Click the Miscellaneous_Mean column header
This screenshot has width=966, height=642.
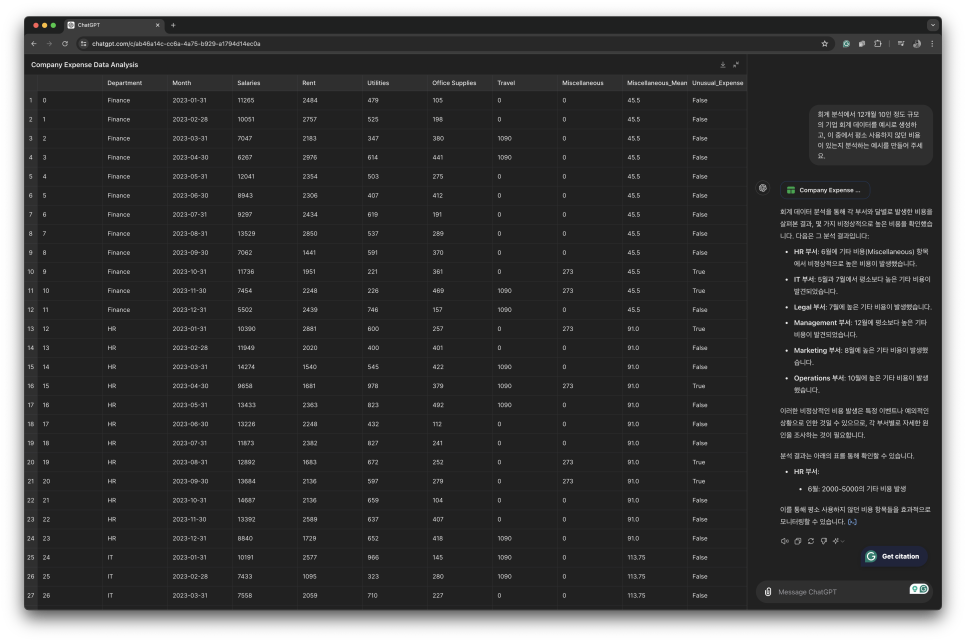coord(657,83)
